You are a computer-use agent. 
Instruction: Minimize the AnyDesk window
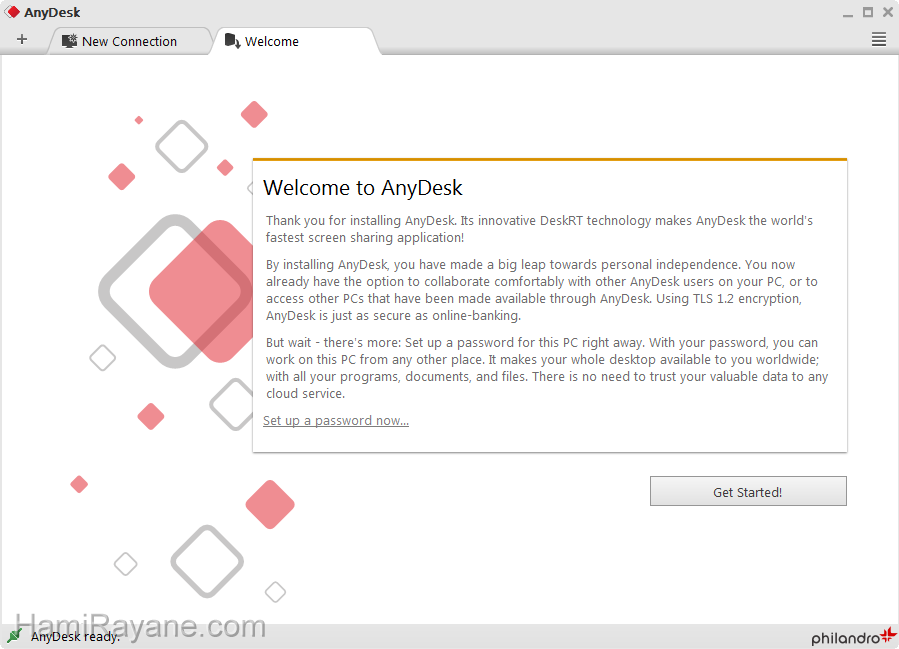(x=847, y=14)
